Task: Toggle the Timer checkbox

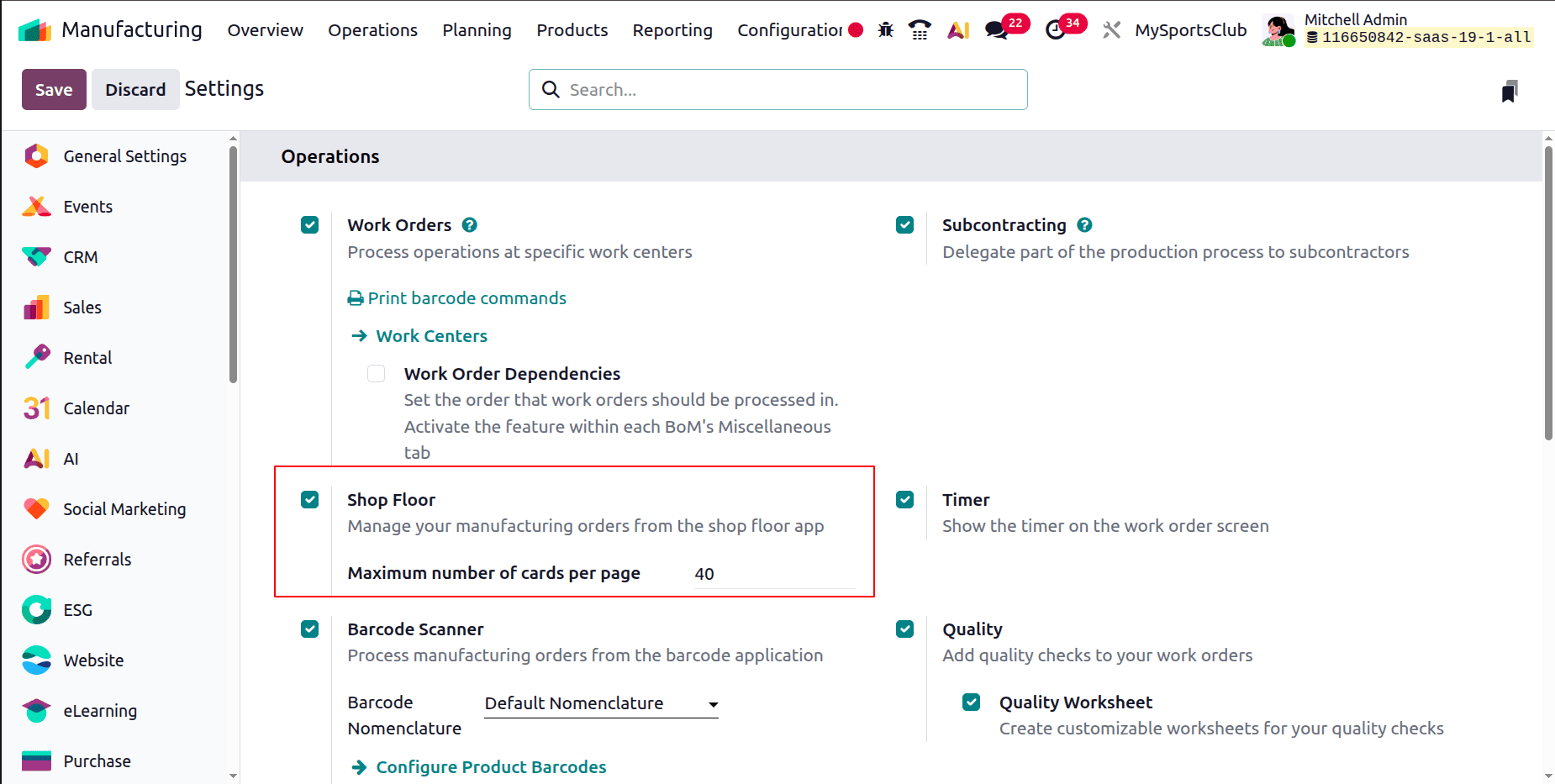Action: [905, 500]
